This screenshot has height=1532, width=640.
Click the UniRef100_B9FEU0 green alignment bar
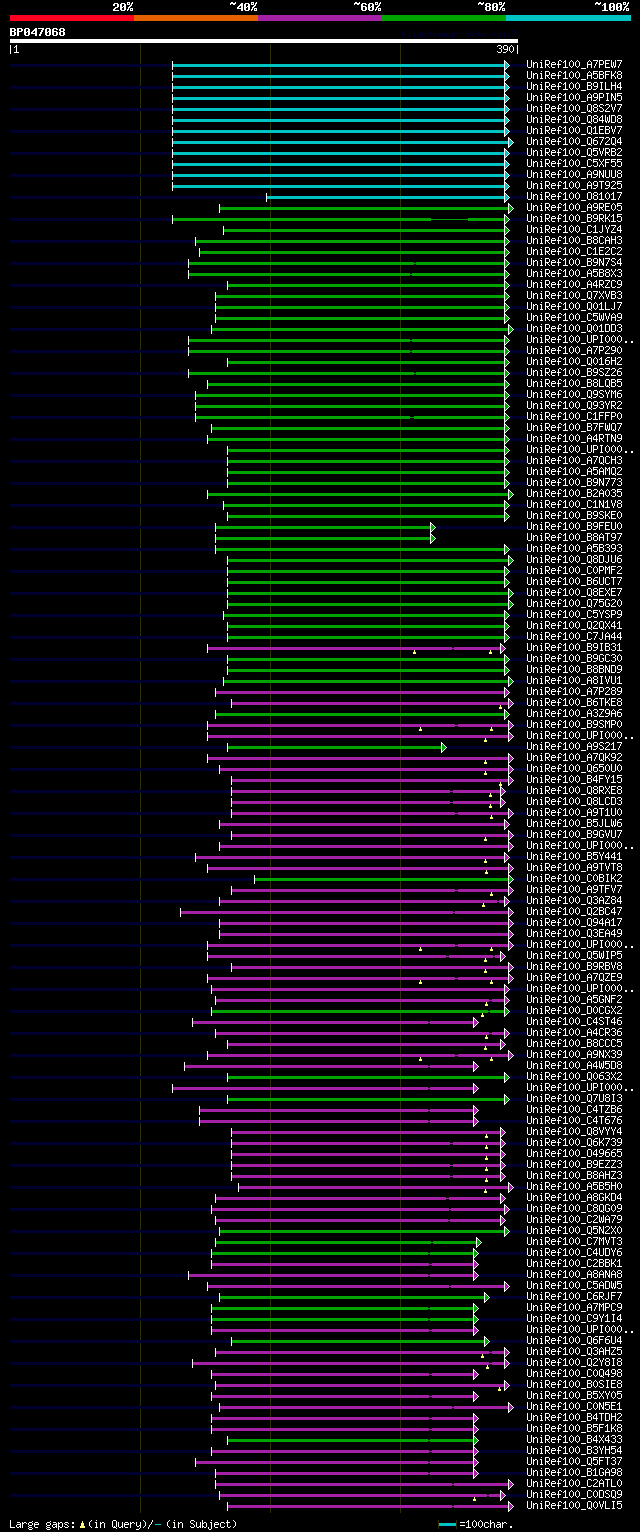point(325,526)
